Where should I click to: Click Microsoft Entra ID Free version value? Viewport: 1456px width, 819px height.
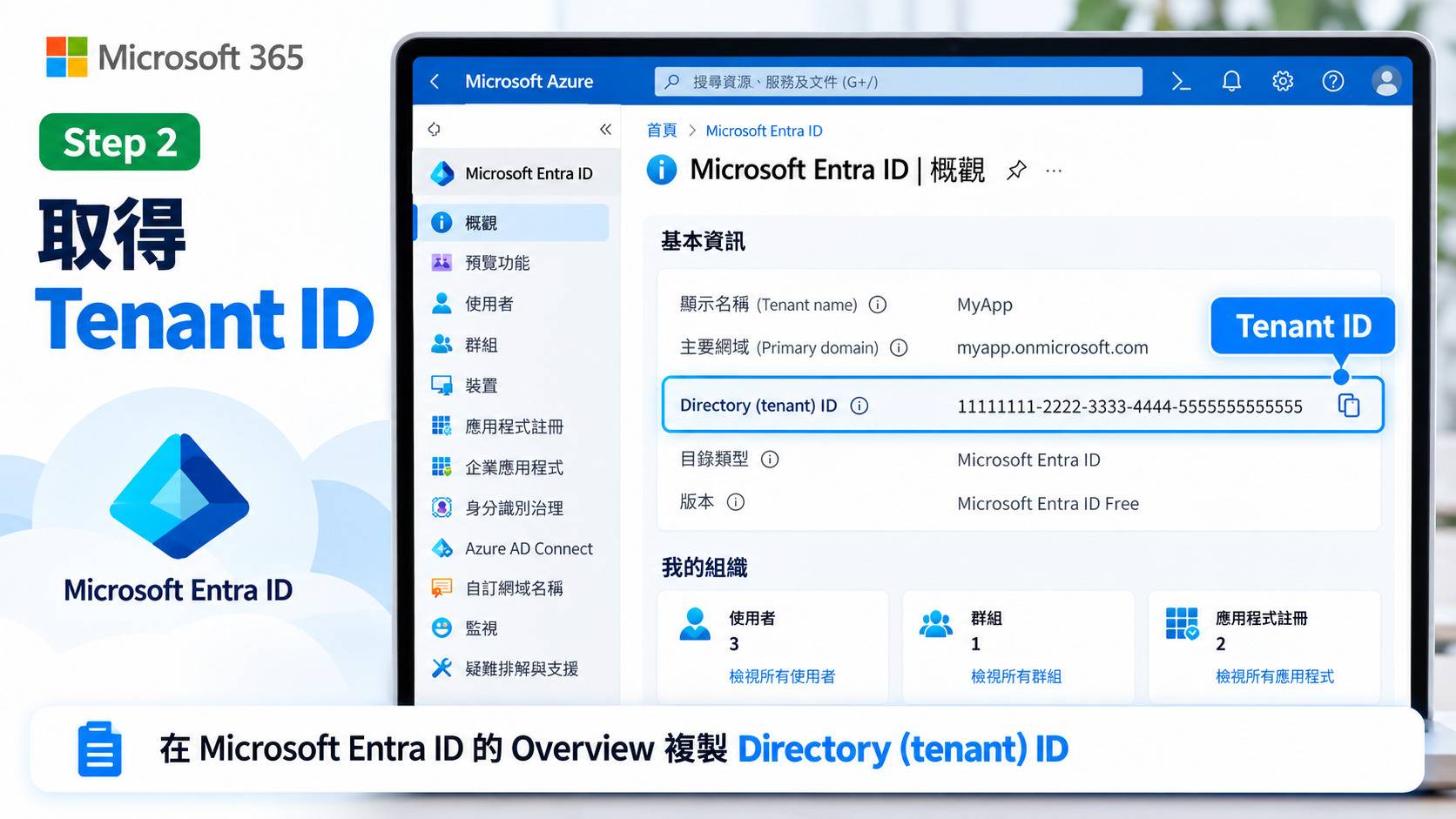[1048, 504]
